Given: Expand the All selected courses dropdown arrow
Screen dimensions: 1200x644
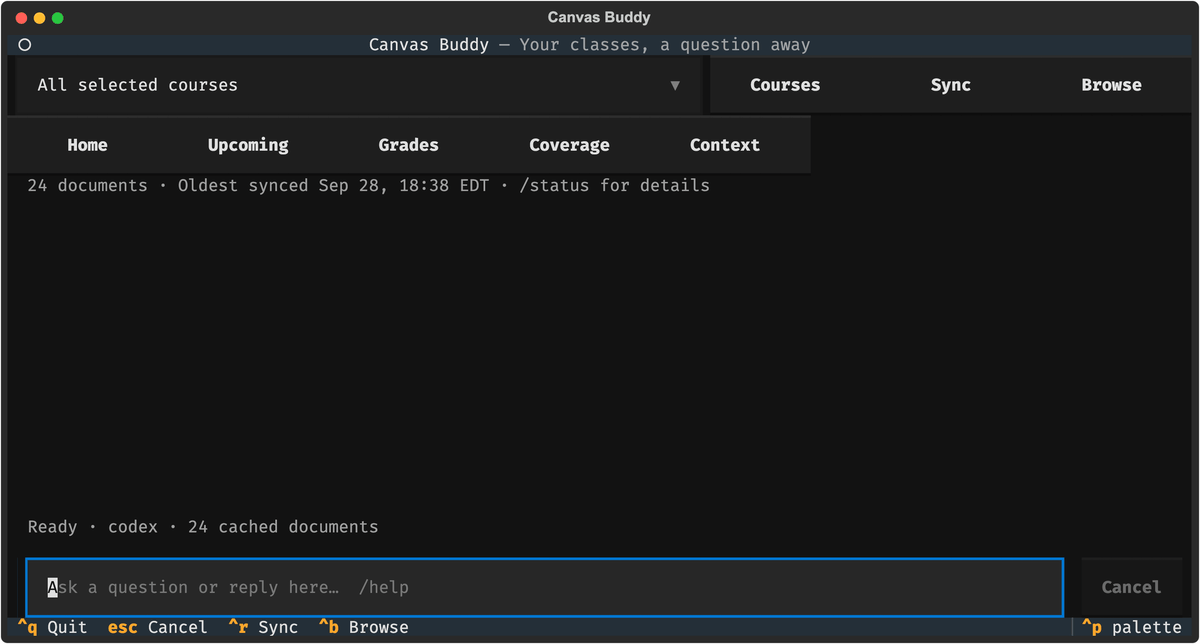Looking at the screenshot, I should click(x=675, y=86).
